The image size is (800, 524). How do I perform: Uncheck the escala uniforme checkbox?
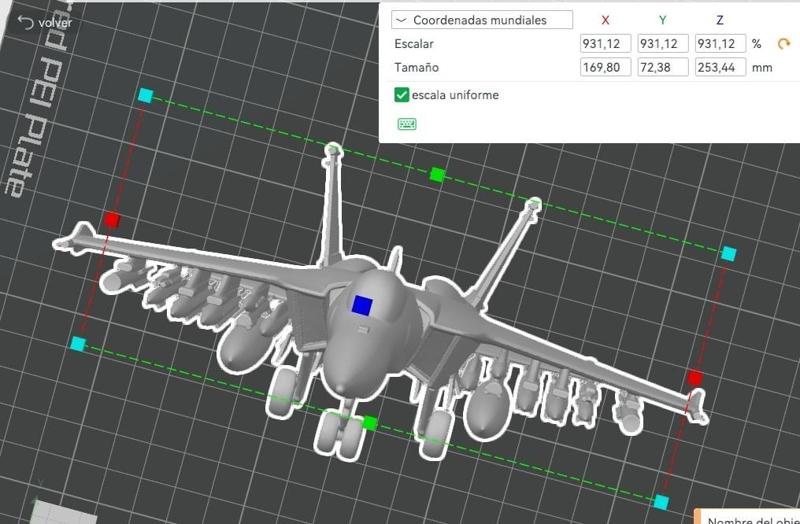click(402, 95)
